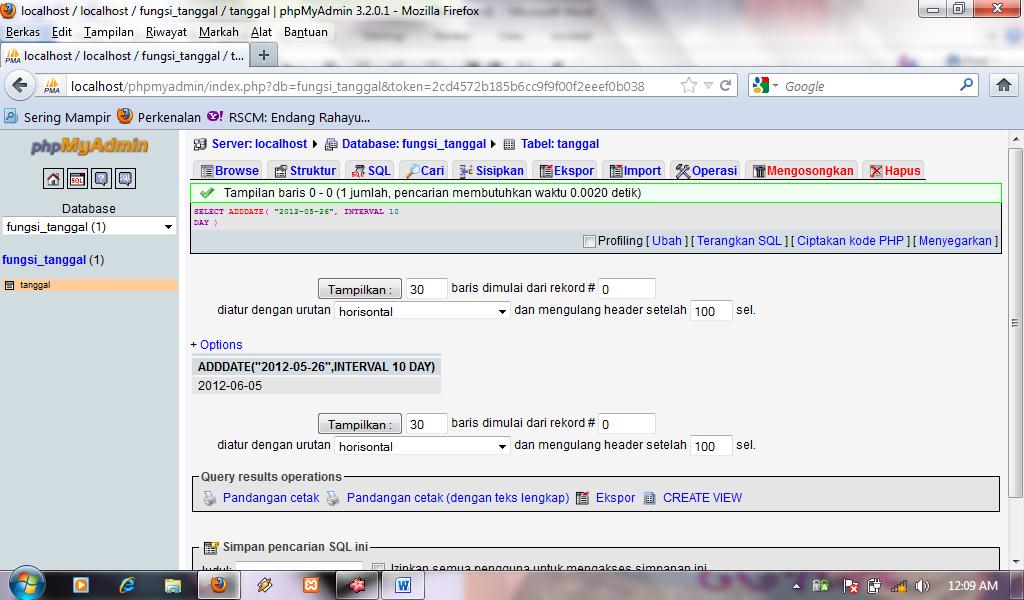Open new tab with plus button
1024x600 pixels.
(x=264, y=55)
